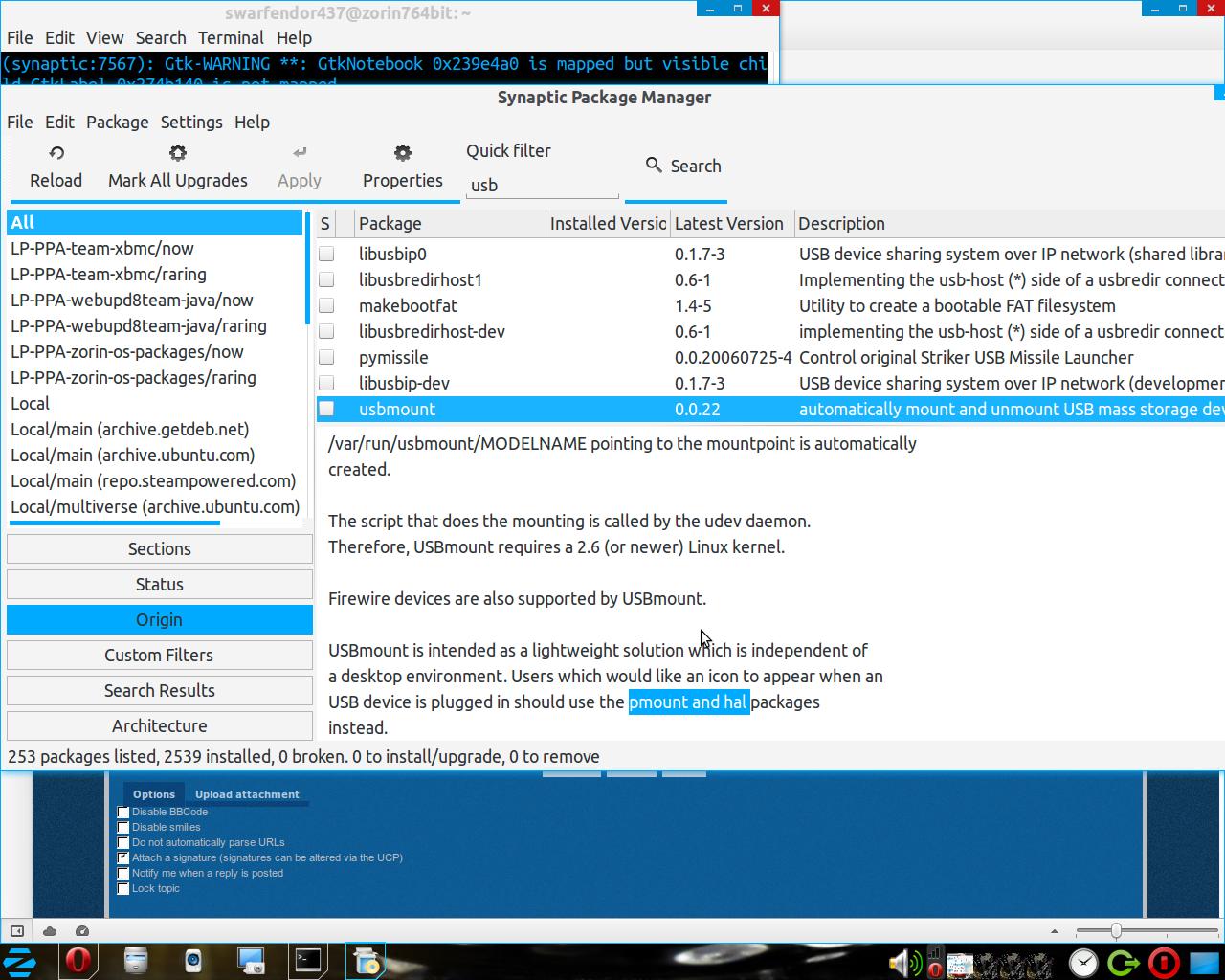Click the green log out tray icon
The width and height of the screenshot is (1225, 980).
click(1124, 962)
